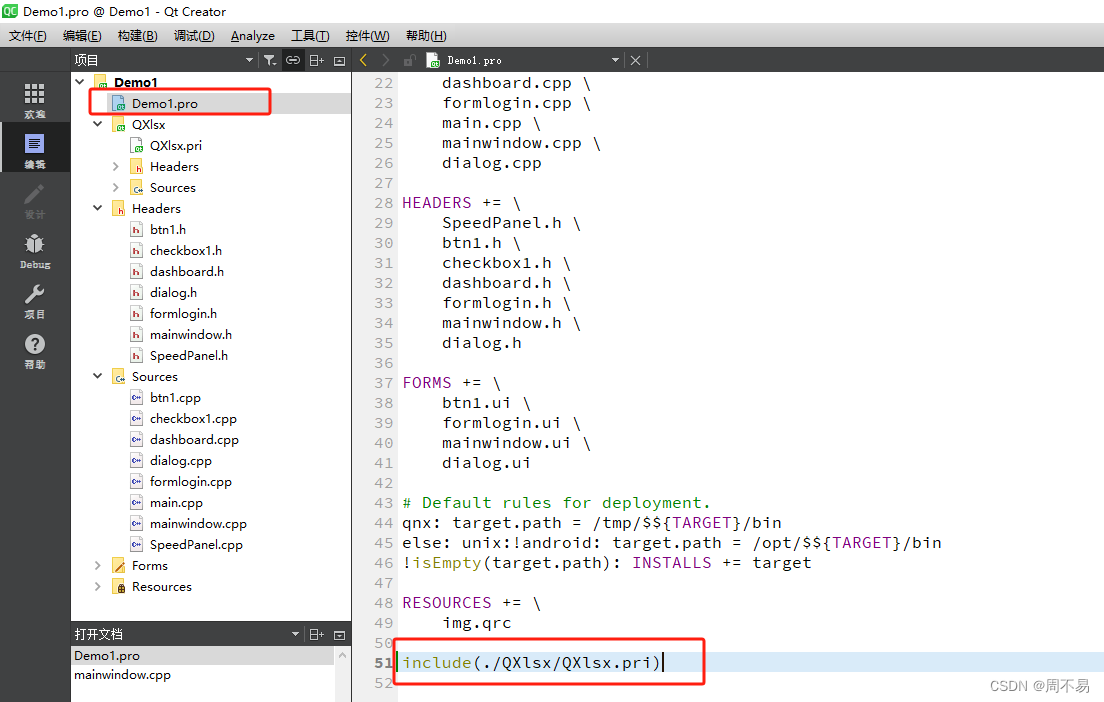Image resolution: width=1104 pixels, height=702 pixels.
Task: Select mainwindow.h header file
Action: tap(191, 334)
